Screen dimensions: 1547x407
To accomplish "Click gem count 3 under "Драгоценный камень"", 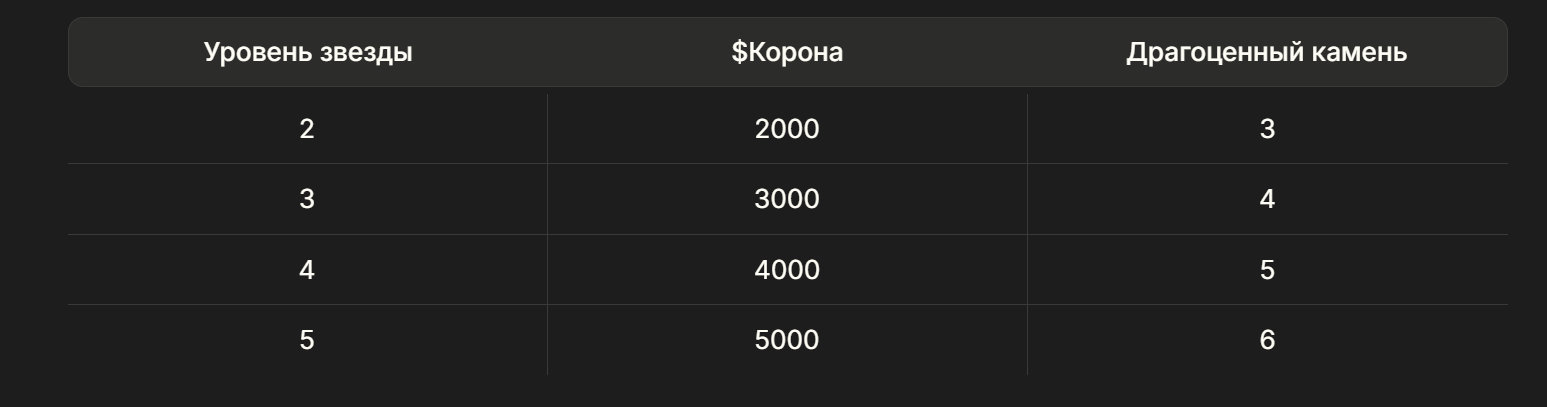I will (x=1267, y=129).
